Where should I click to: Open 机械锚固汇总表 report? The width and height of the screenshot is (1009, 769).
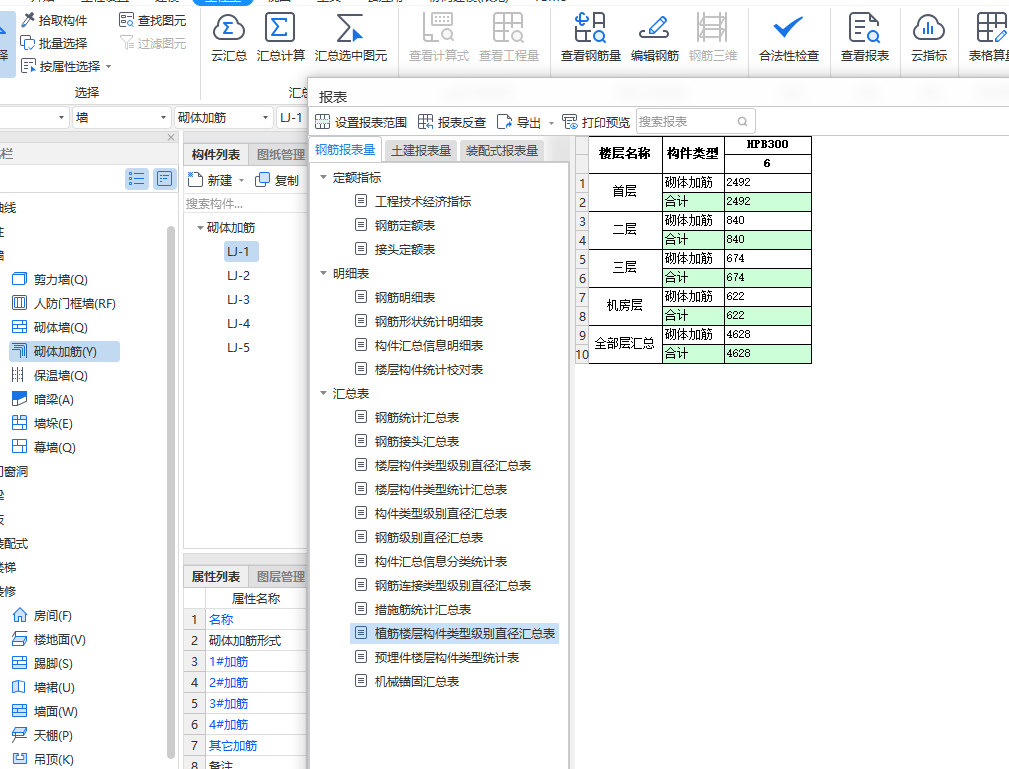(416, 681)
